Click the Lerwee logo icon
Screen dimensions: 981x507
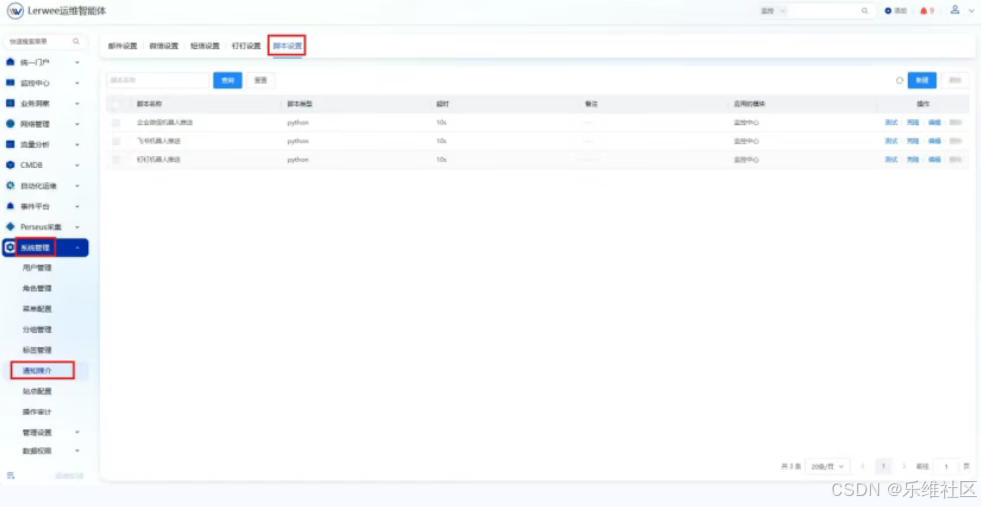(x=15, y=11)
